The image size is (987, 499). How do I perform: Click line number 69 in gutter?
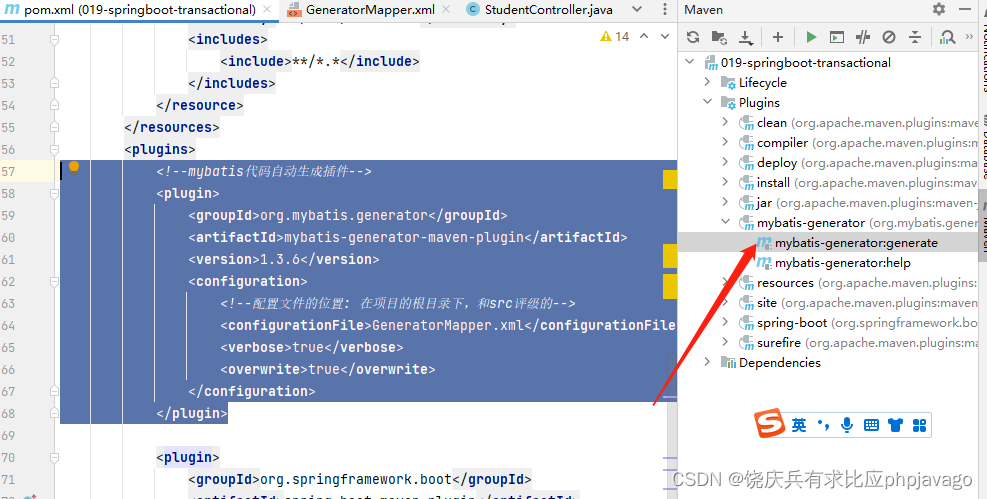8,435
